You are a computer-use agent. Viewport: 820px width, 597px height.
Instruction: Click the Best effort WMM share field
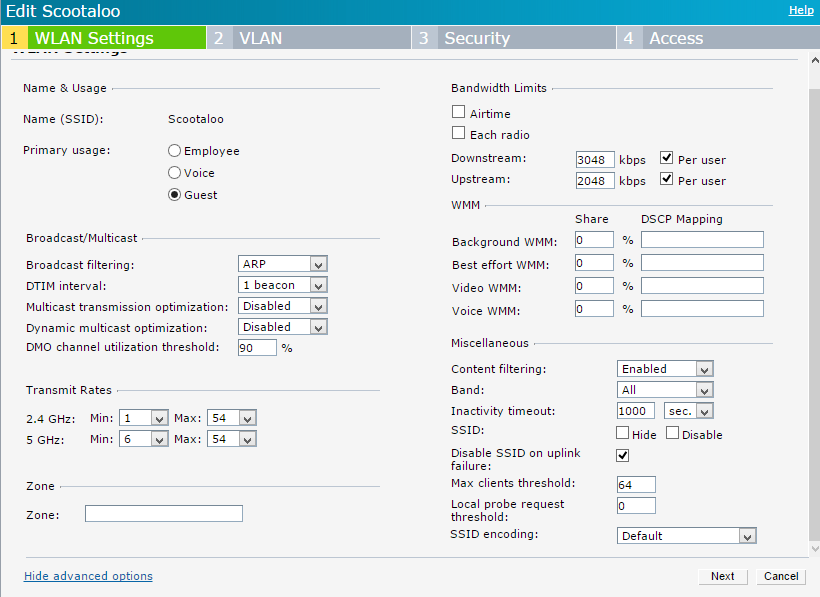coord(594,263)
